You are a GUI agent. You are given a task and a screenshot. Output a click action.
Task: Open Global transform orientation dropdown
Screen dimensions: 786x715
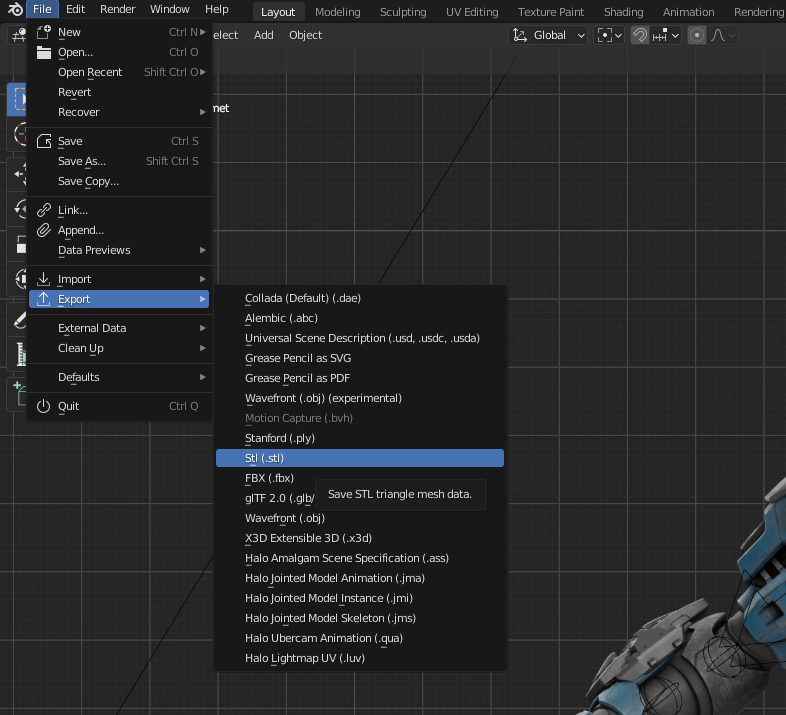coord(548,36)
